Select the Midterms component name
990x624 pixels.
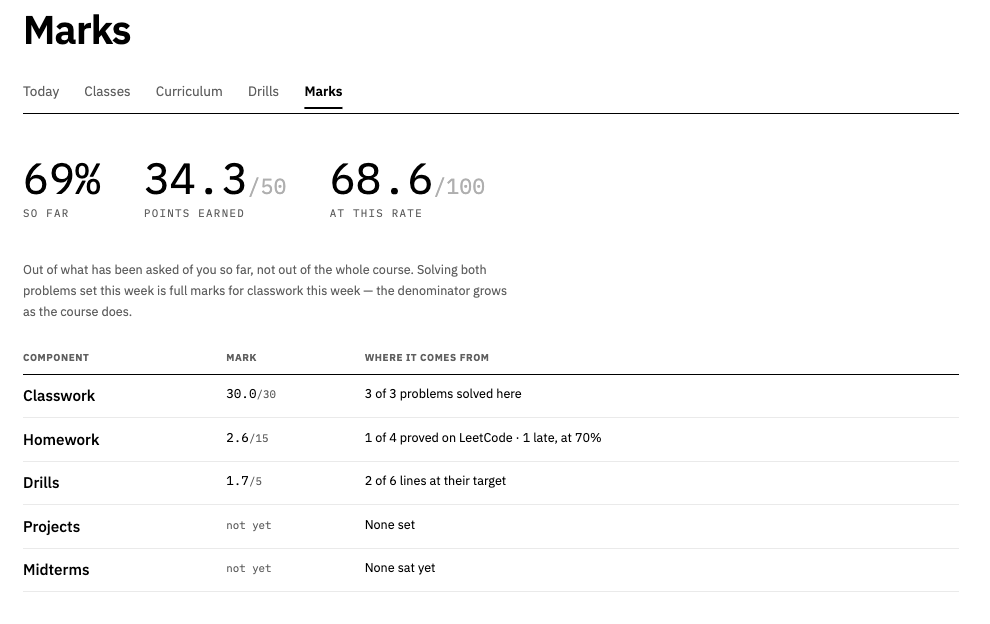56,570
